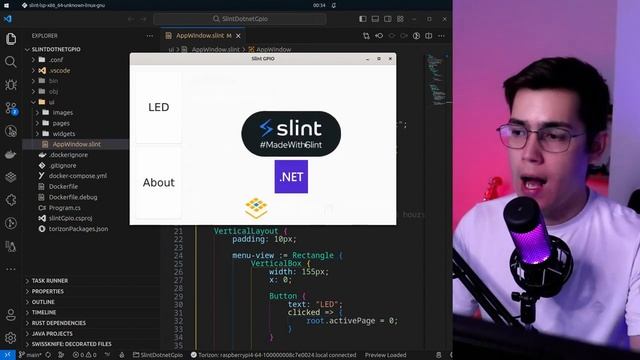Open the Accounts menu icon
The height and width of the screenshot is (360, 640).
[x=11, y=315]
